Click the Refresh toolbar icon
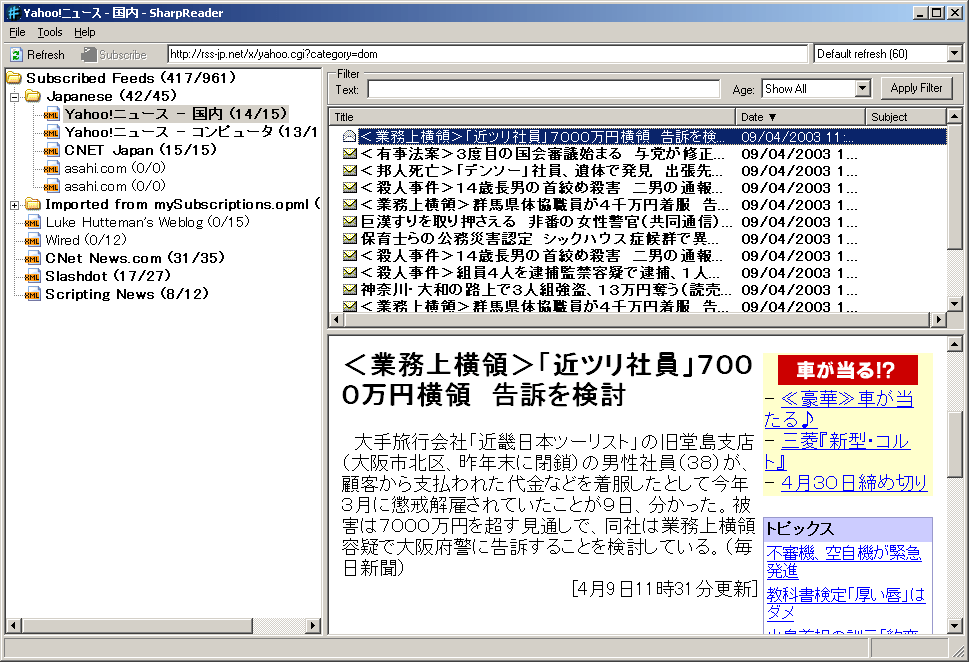Viewport: 969px width, 662px height. (16, 54)
